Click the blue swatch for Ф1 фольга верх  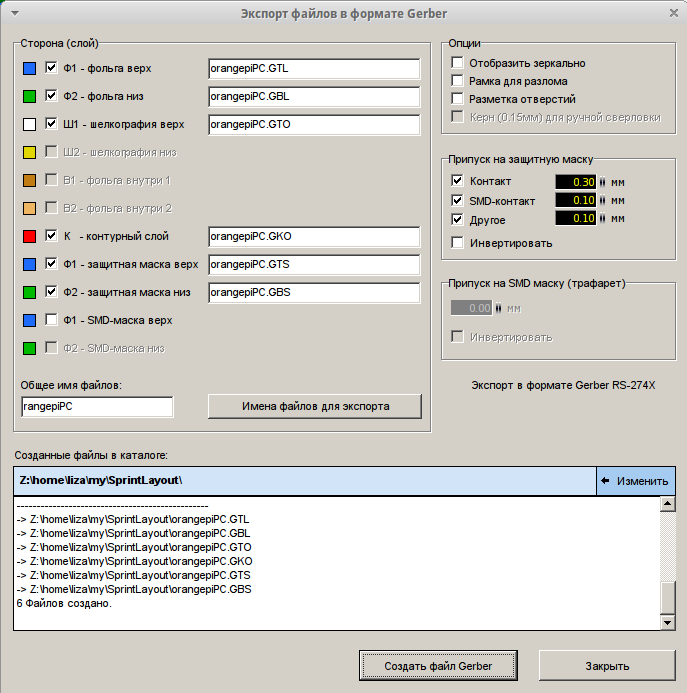(30, 69)
